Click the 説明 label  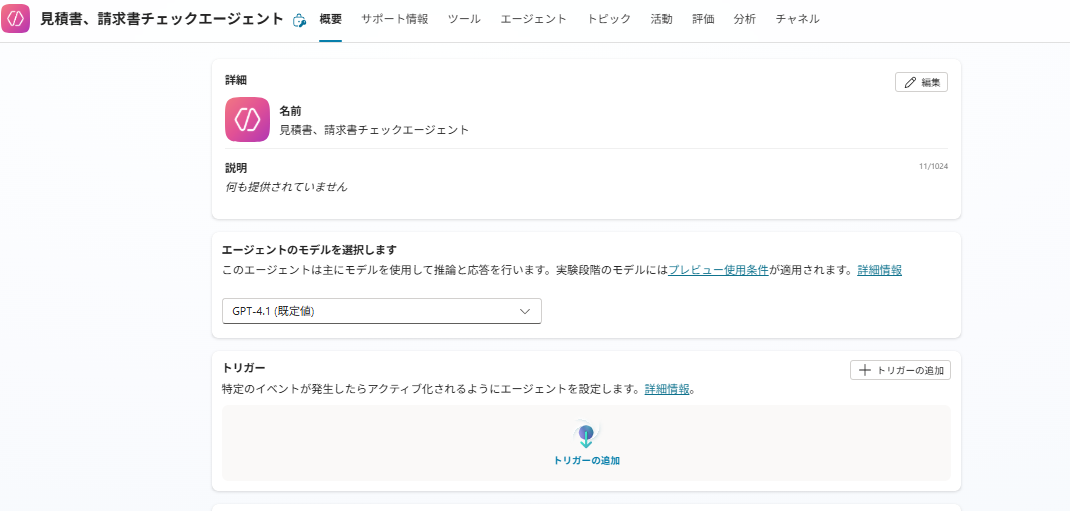click(x=236, y=168)
